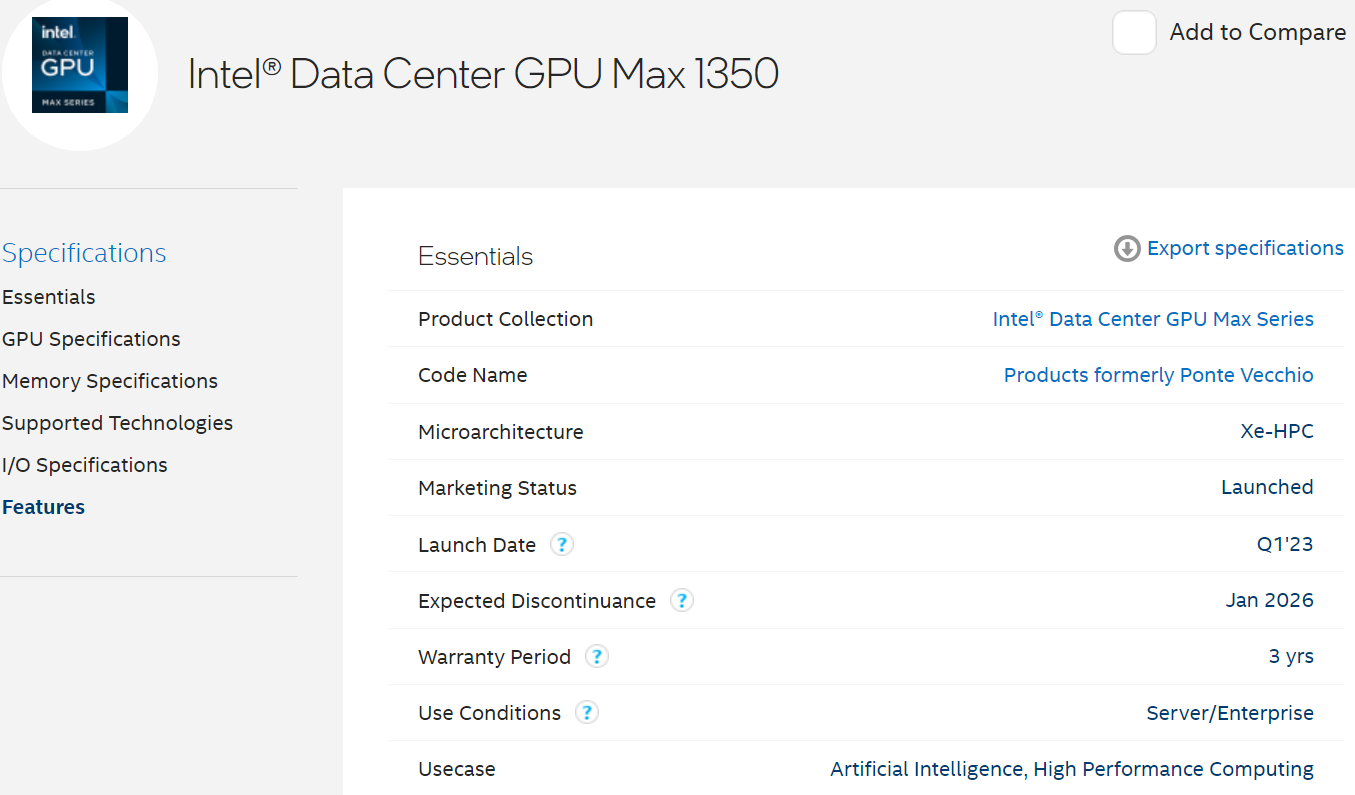Screen dimensions: 1355x795
Task: Click the Artificial Intelligence usecase link
Action: (926, 769)
